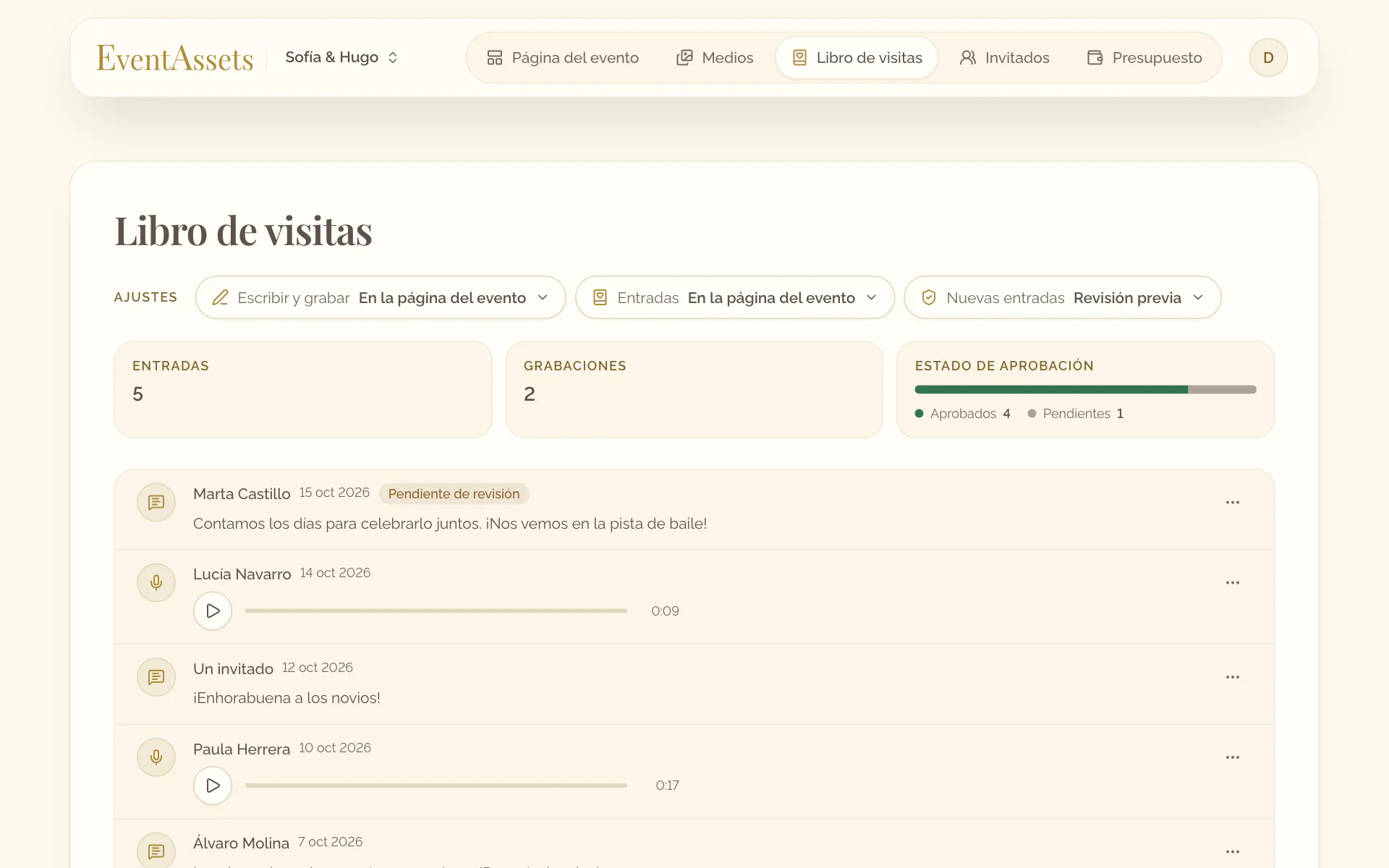Click the Marta Castillo author name
Viewport: 1389px width, 868px height.
click(x=242, y=494)
